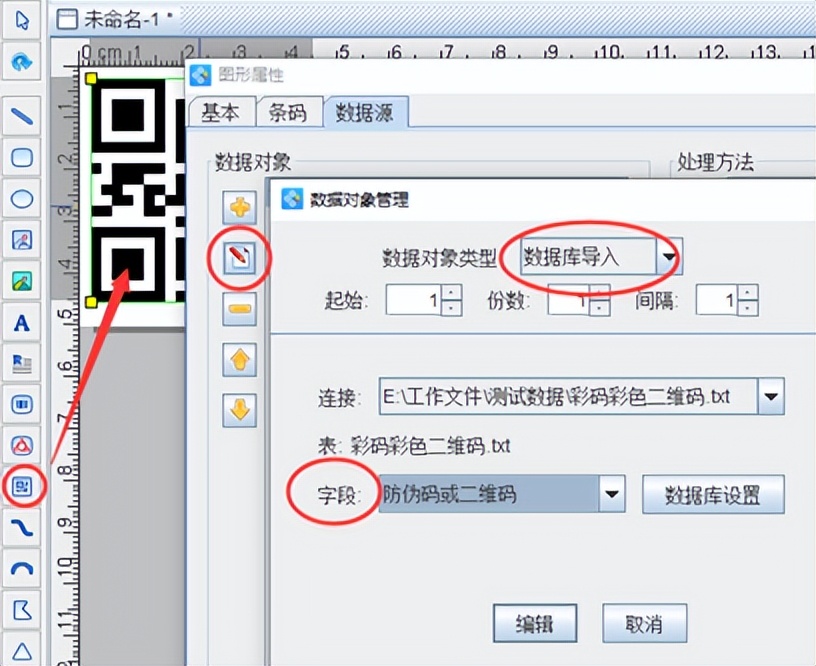Viewport: 816px width, 666px height.
Task: Click the 数据库设置 button
Action: (x=713, y=494)
